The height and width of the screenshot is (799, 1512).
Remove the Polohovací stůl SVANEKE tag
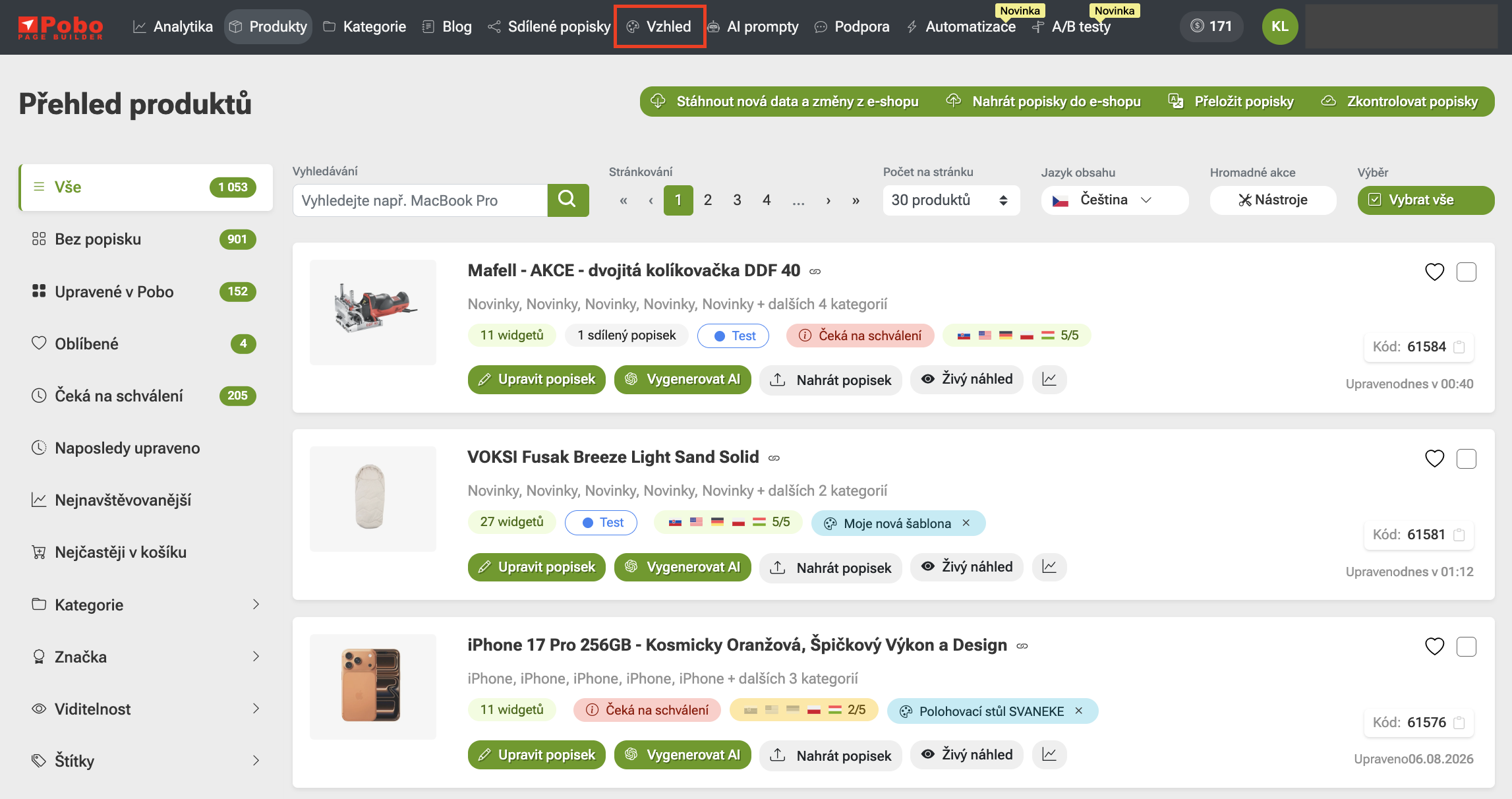pyautogui.click(x=1079, y=711)
